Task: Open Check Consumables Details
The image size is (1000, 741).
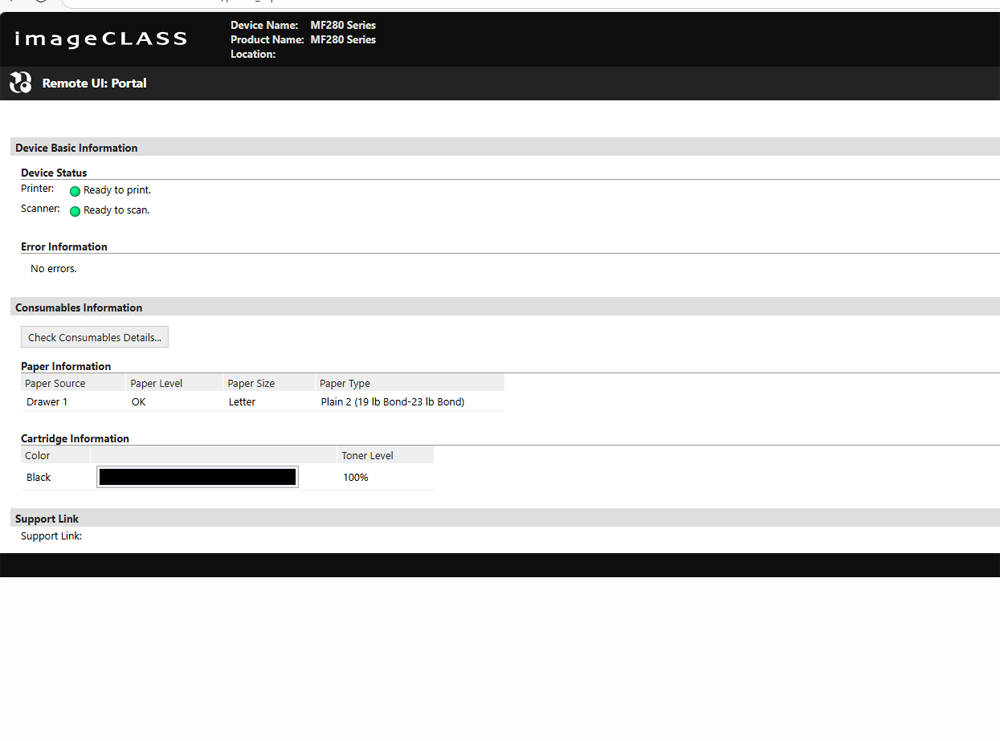Action: coord(95,337)
